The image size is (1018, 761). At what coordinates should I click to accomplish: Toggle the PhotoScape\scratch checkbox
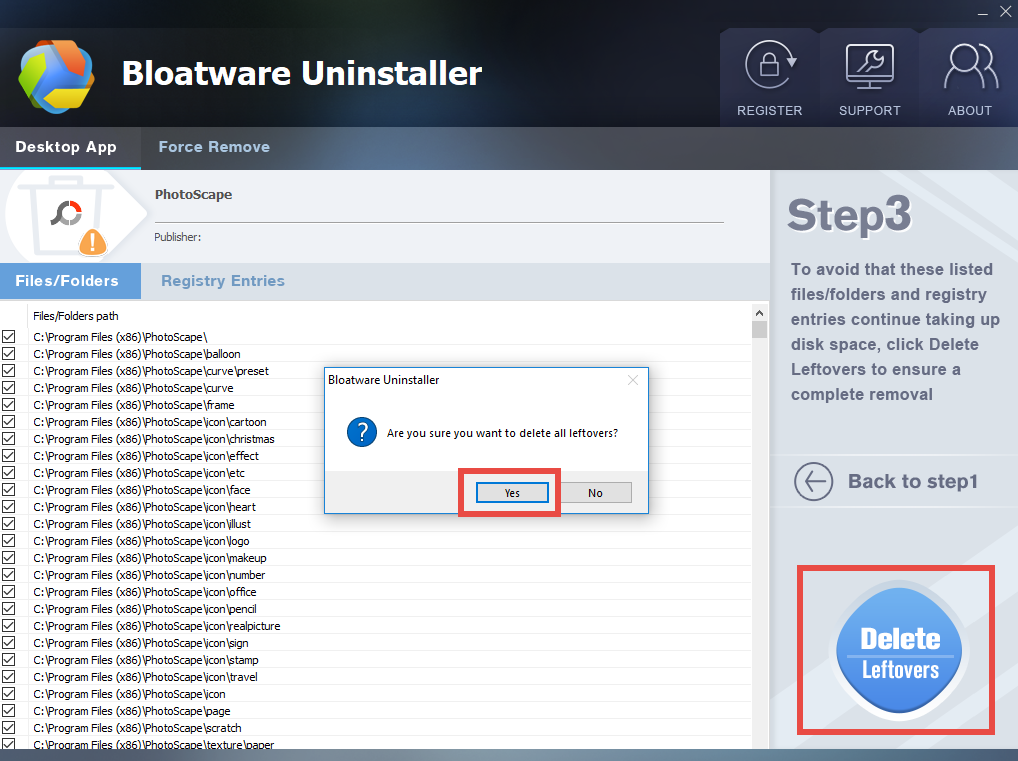[8, 728]
